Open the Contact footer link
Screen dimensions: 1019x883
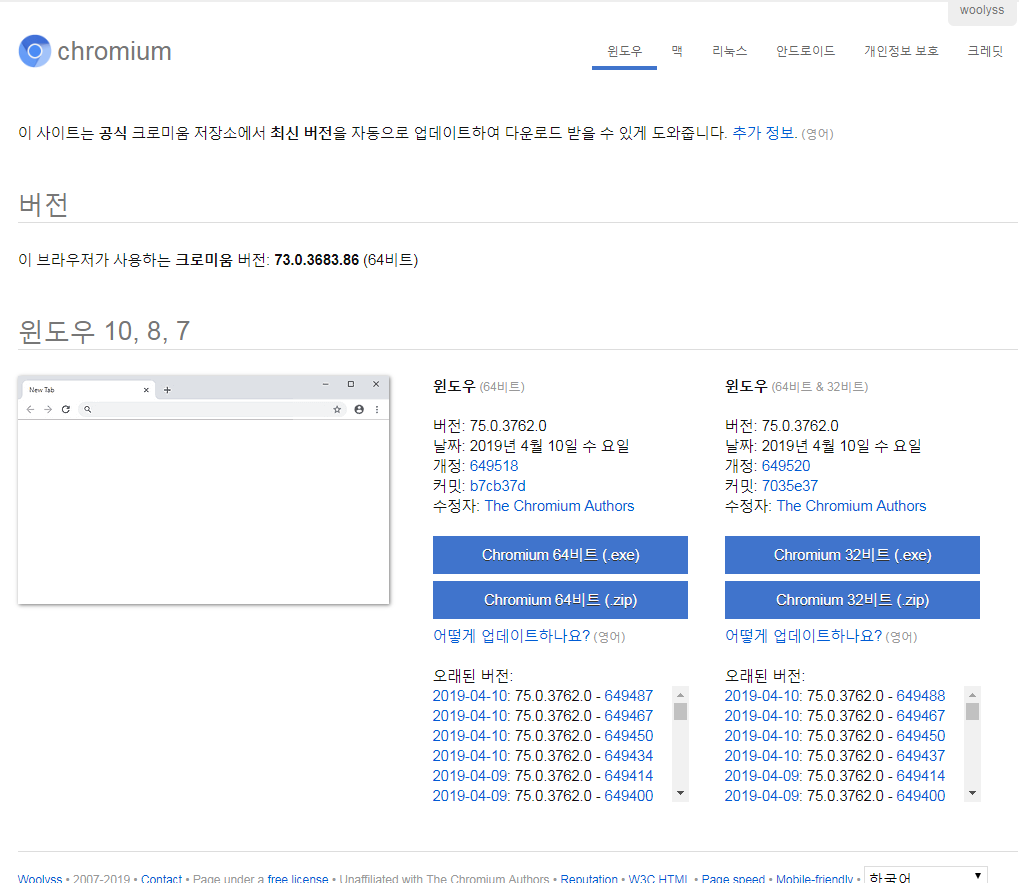click(161, 878)
